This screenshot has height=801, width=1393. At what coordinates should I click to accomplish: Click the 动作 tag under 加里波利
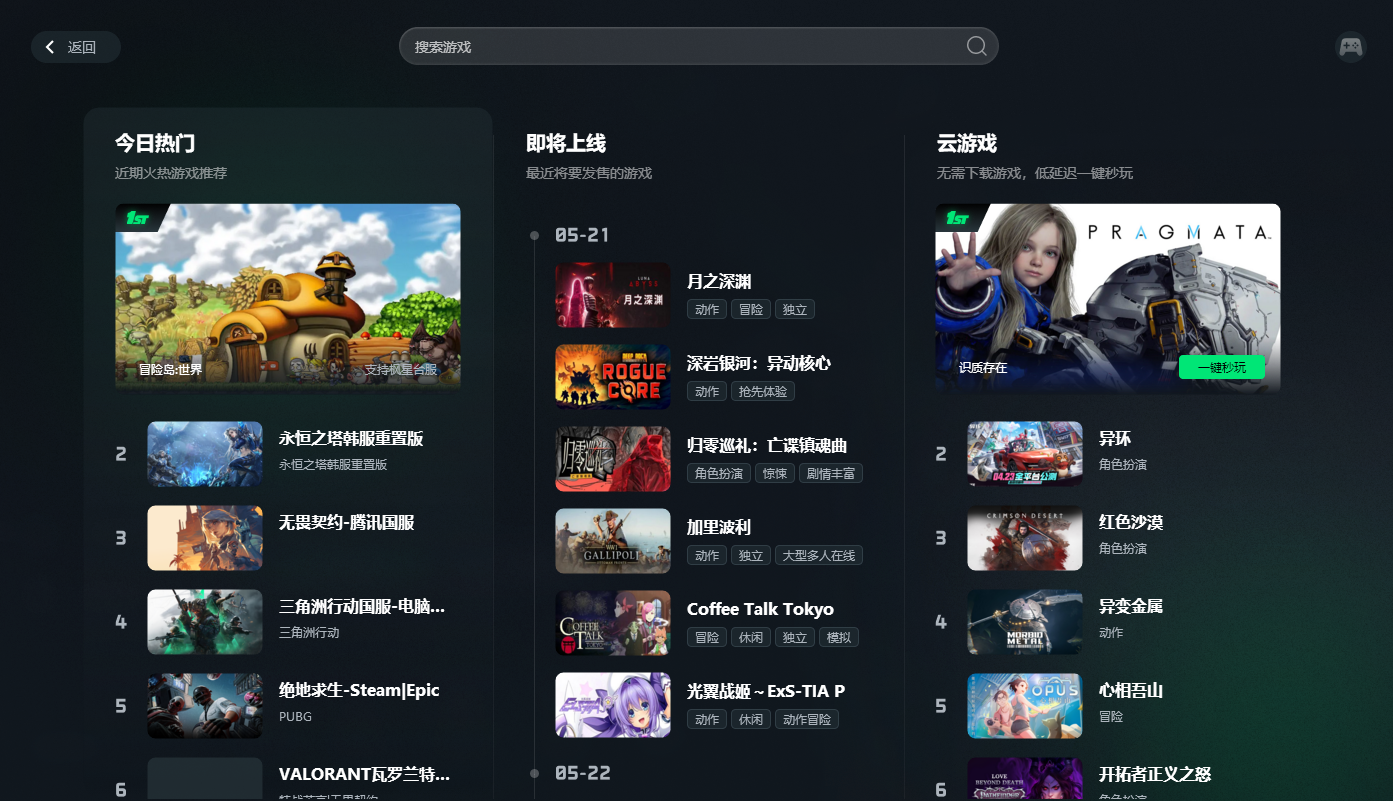coord(707,556)
